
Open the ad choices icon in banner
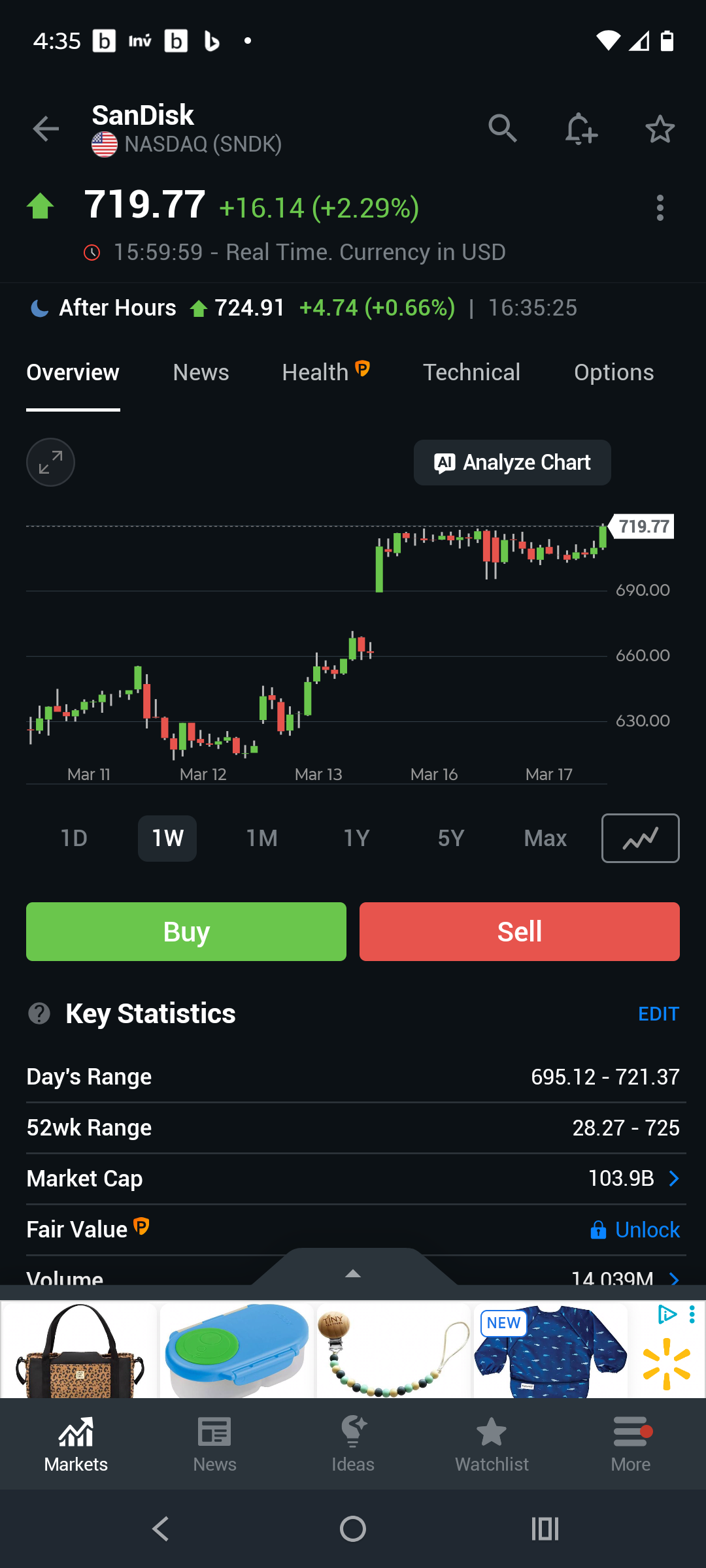point(667,1314)
